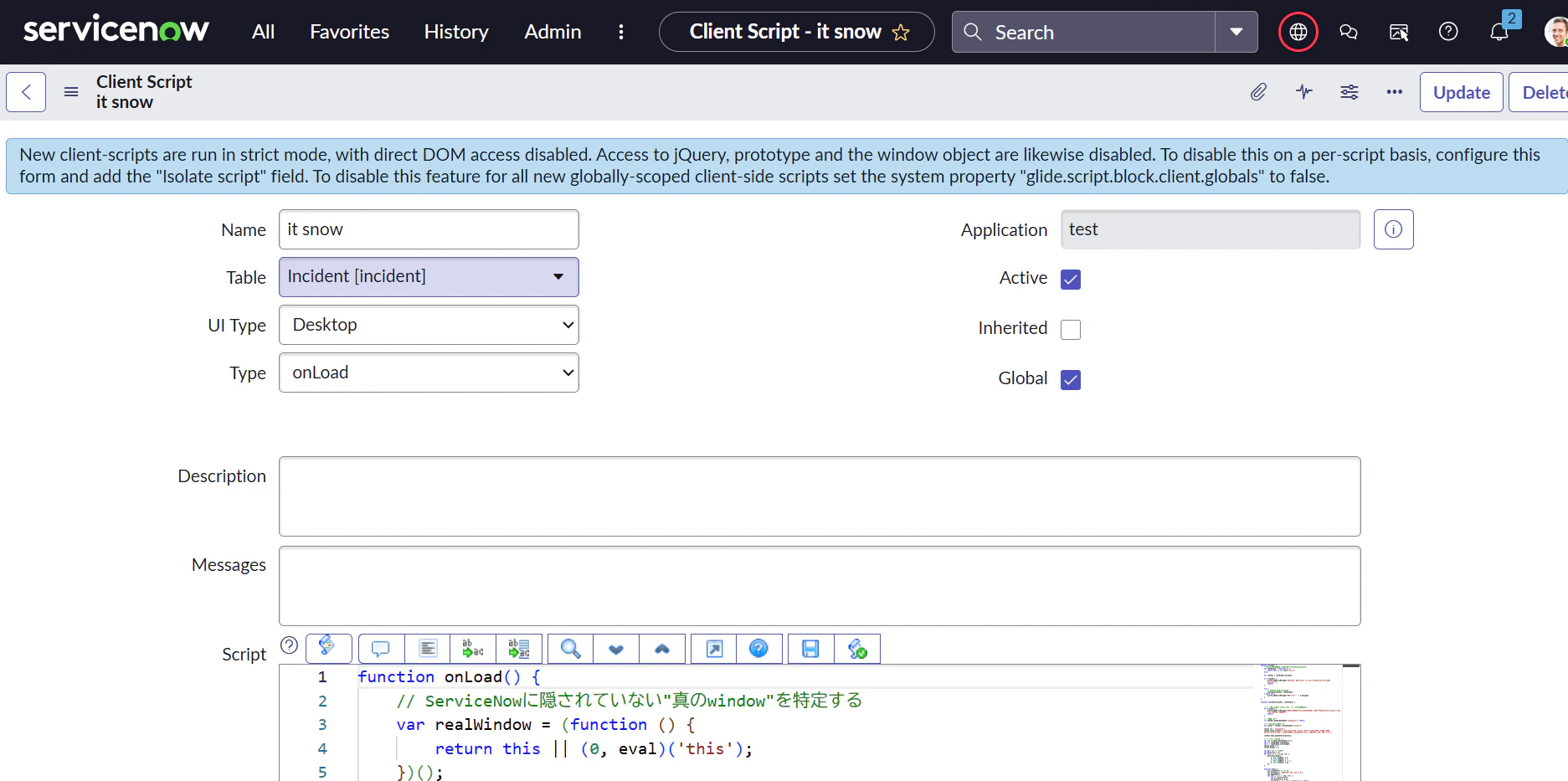Click script line number 1
This screenshot has width=1568, height=781.
tap(322, 676)
